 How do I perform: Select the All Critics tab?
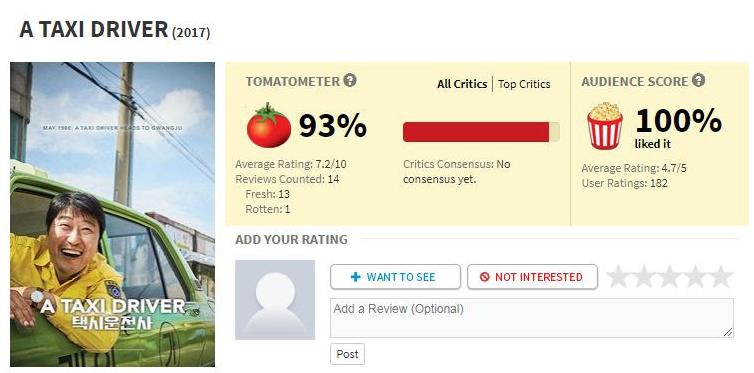462,84
